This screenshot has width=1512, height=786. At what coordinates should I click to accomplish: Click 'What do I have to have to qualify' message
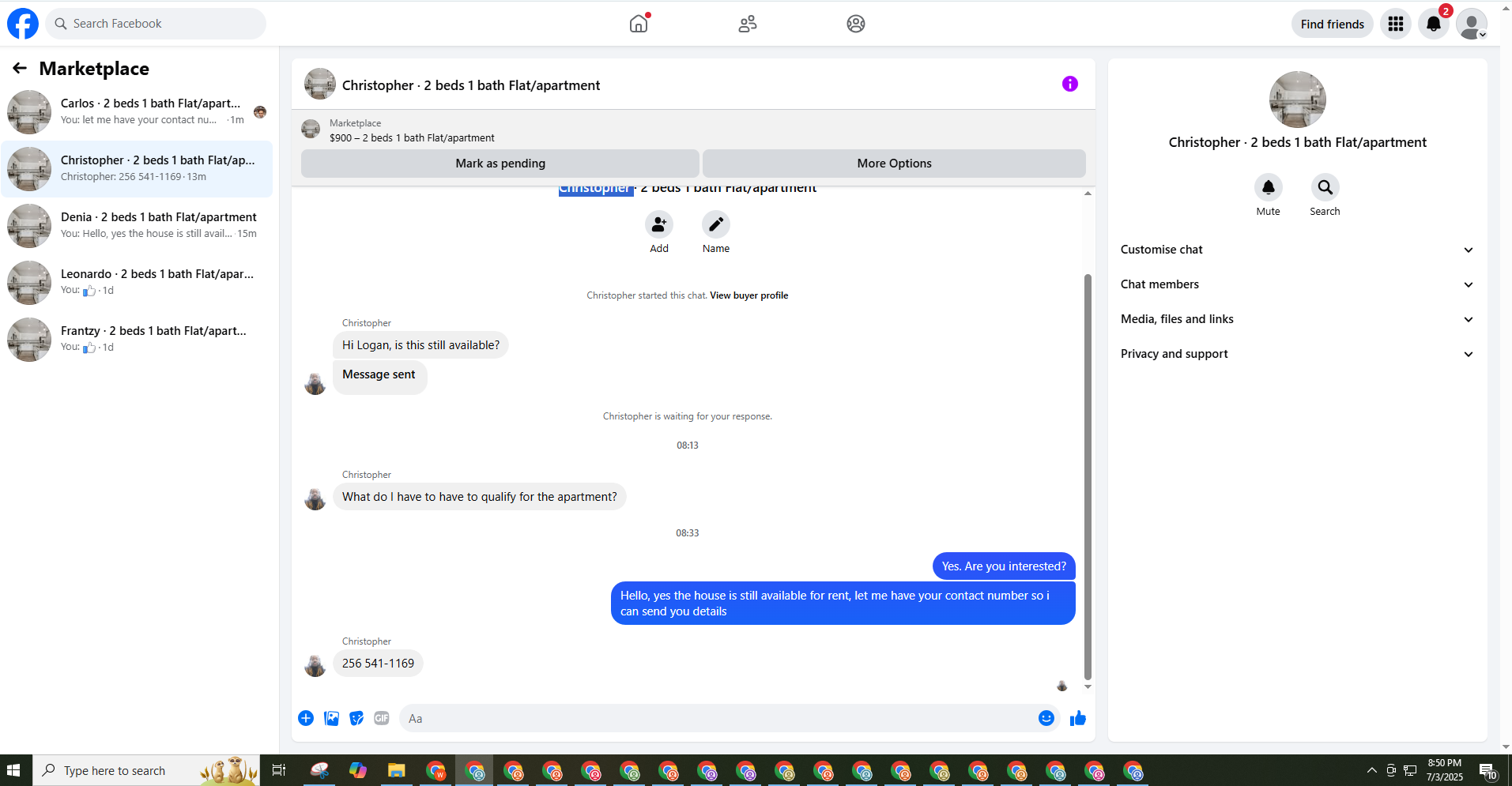point(479,497)
